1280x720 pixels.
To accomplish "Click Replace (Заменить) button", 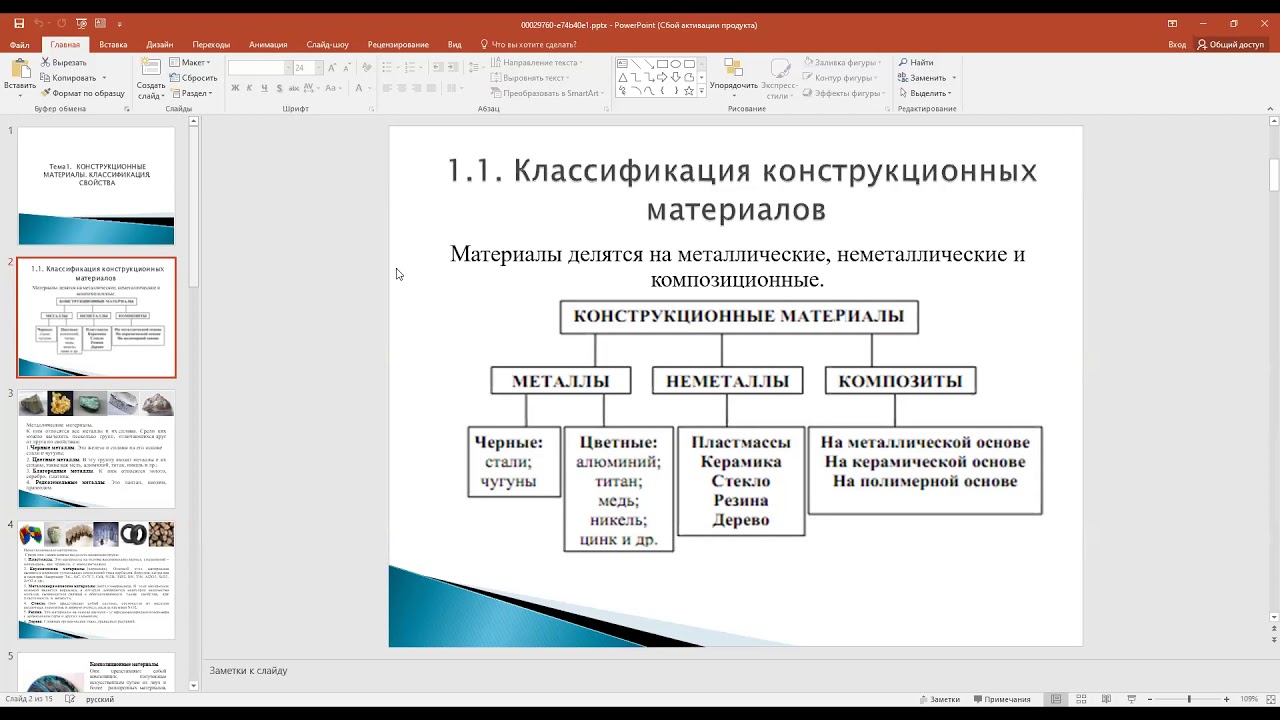I will (927, 77).
